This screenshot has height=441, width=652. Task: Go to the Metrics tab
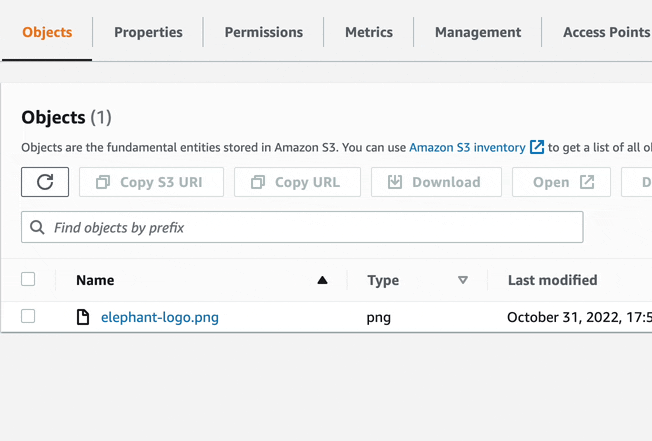[x=369, y=32]
